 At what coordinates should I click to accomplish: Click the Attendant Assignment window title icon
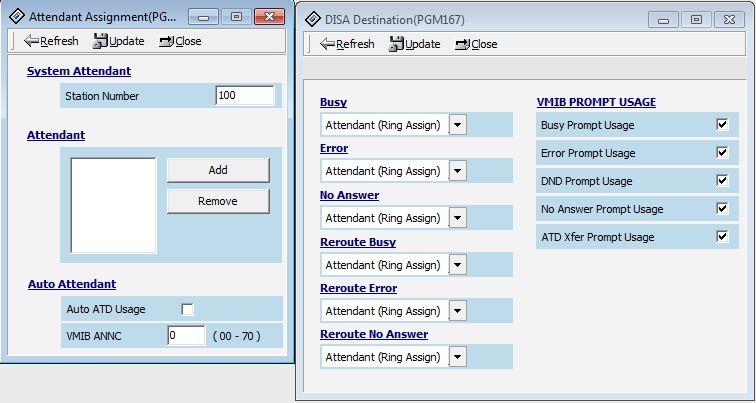coord(14,17)
